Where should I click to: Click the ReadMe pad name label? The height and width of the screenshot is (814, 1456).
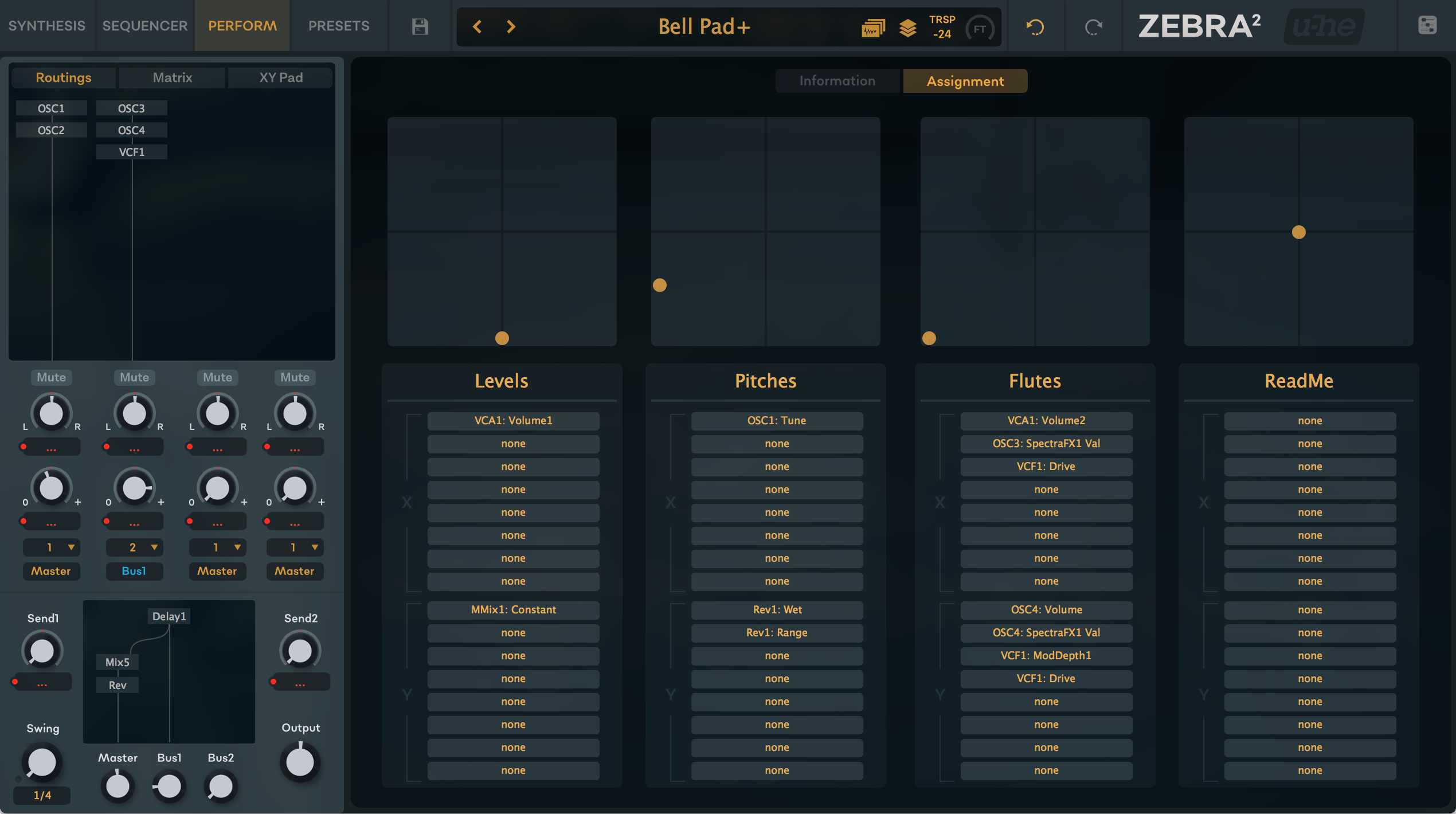1299,381
